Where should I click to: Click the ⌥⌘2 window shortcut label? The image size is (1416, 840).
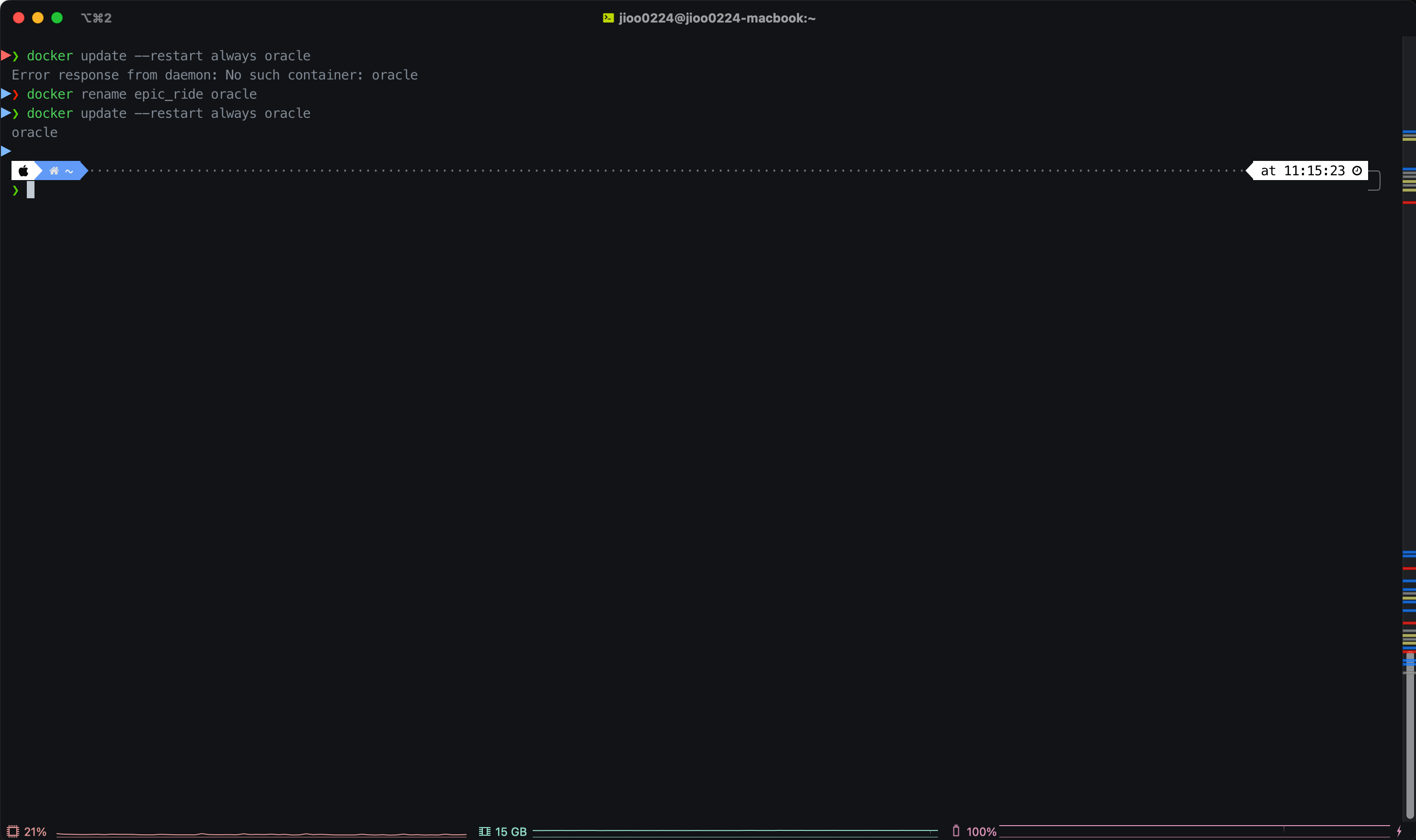tap(96, 18)
